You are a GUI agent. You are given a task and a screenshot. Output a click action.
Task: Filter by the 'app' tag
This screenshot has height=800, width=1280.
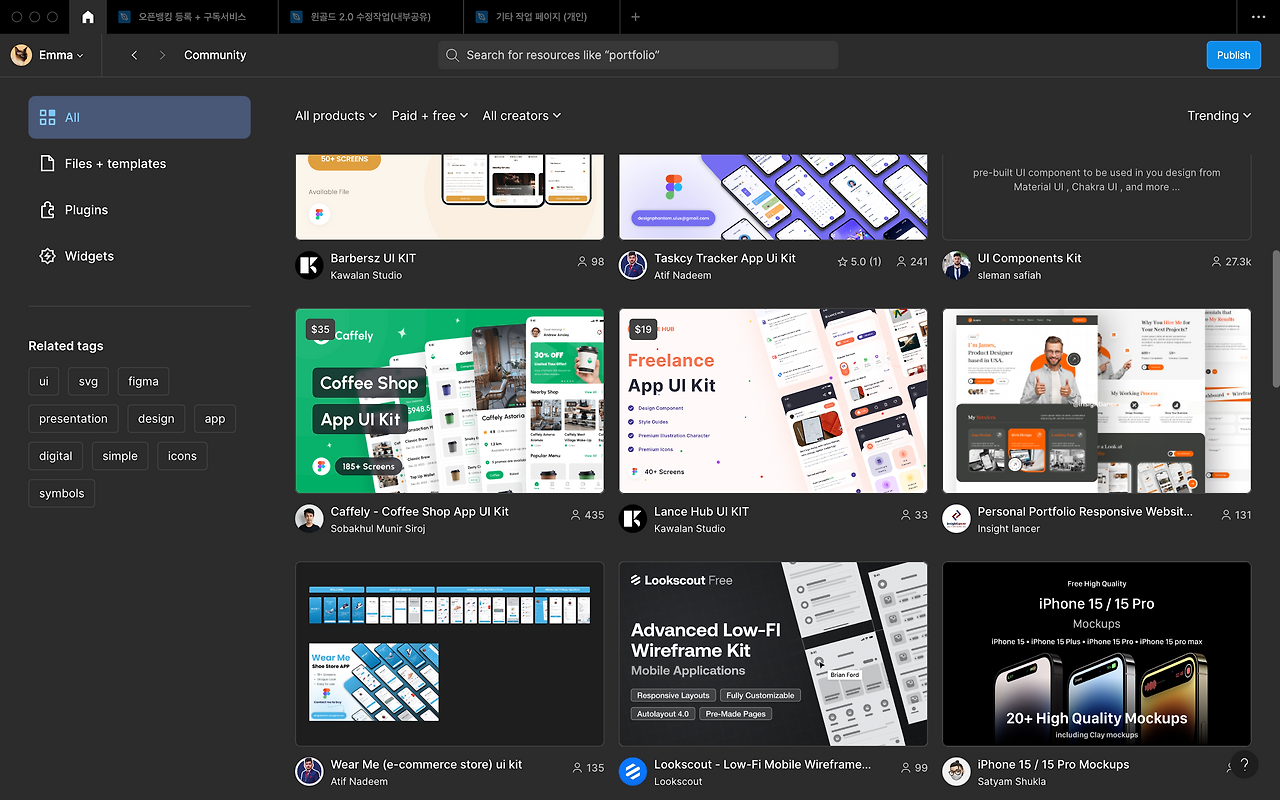[x=215, y=419]
